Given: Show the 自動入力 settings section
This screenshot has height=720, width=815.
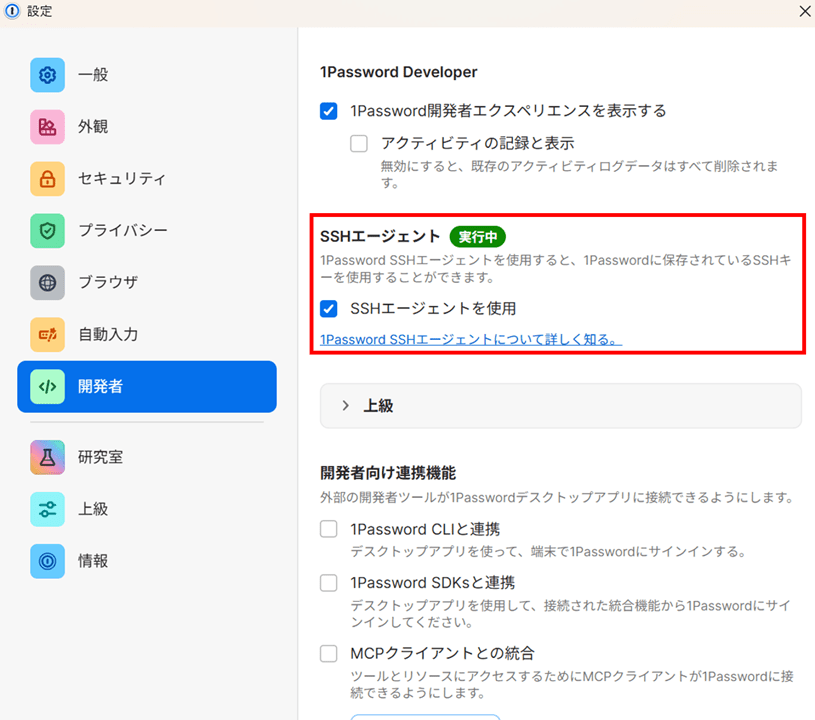Looking at the screenshot, I should (x=147, y=335).
